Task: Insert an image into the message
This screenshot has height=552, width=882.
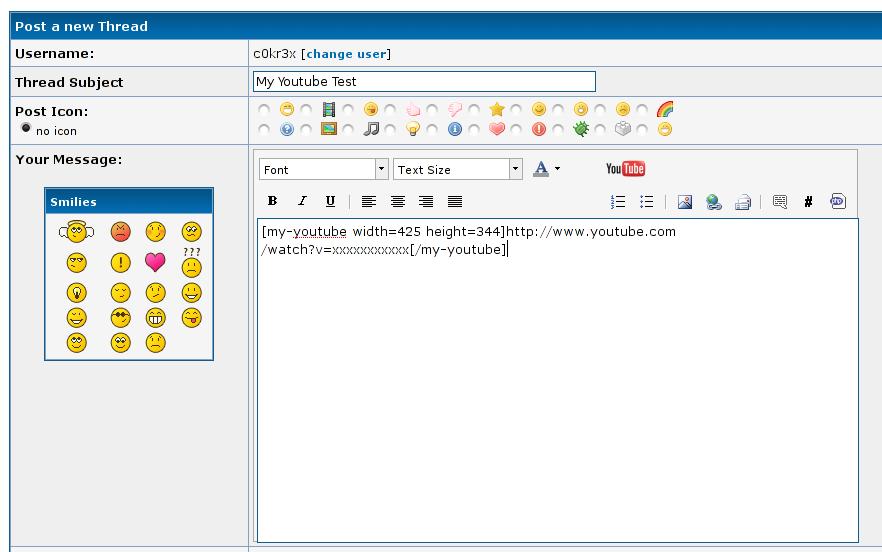Action: (x=685, y=201)
